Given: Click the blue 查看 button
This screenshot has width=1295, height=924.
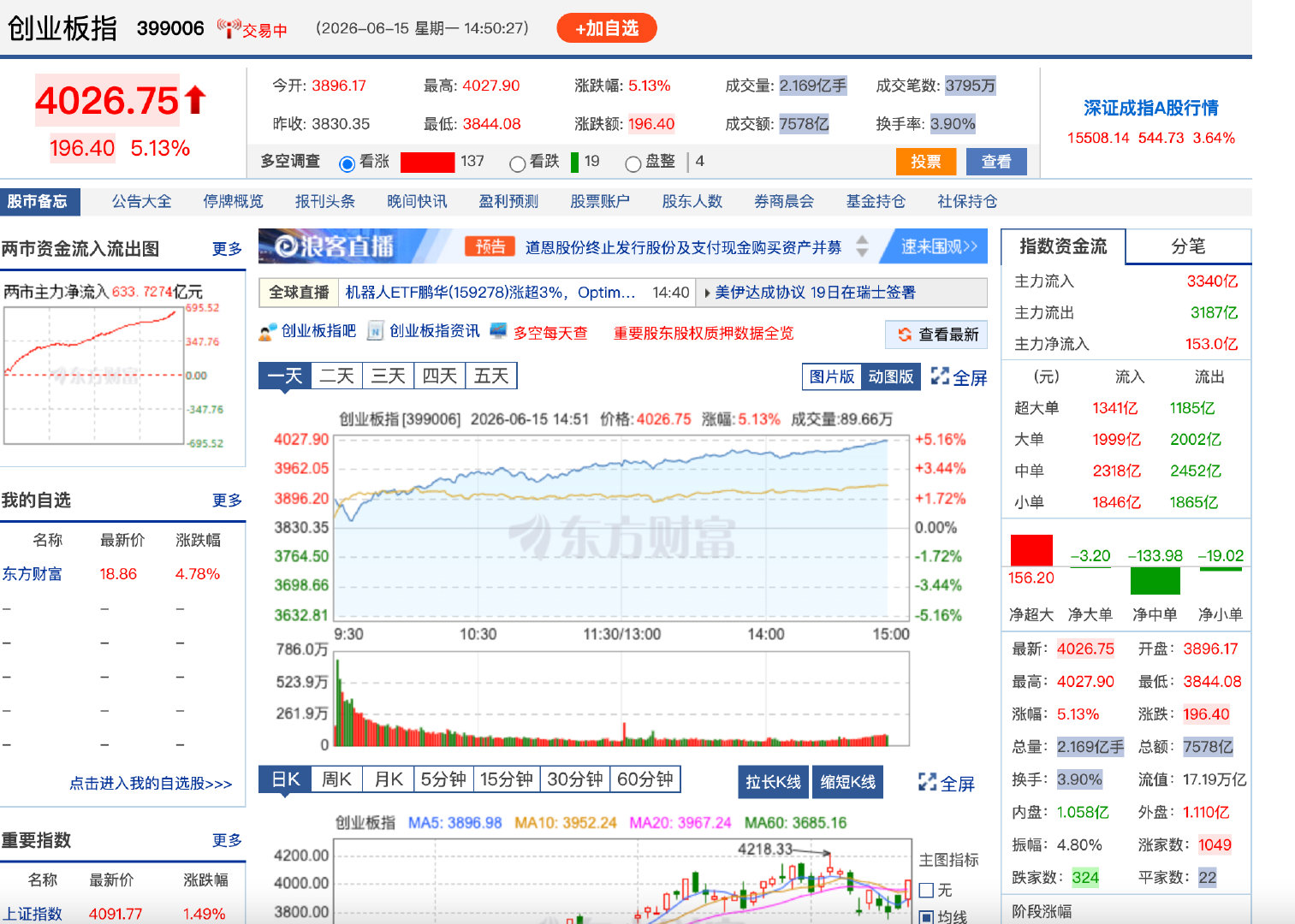Looking at the screenshot, I should tap(996, 162).
